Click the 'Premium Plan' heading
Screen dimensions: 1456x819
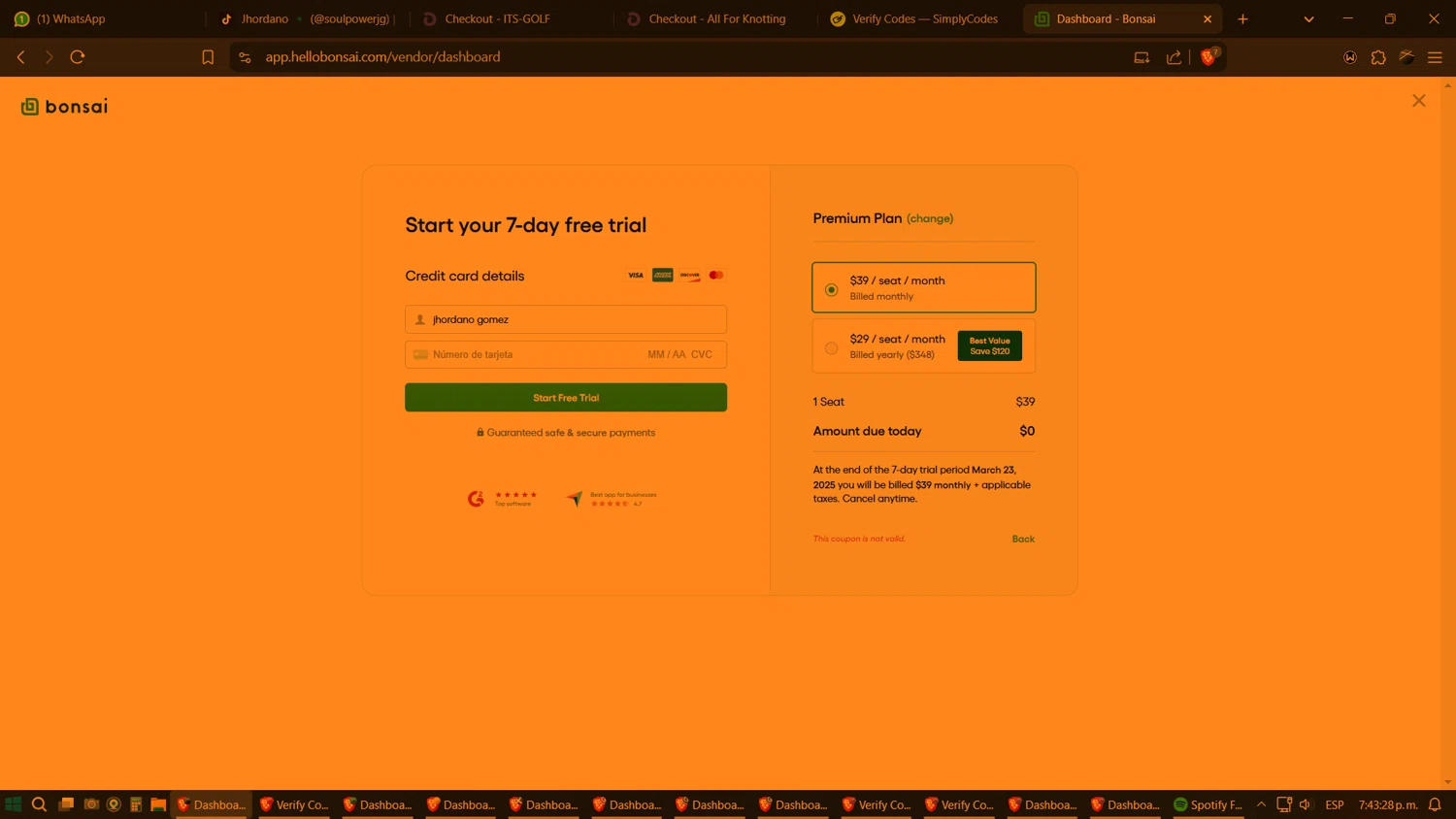point(857,218)
